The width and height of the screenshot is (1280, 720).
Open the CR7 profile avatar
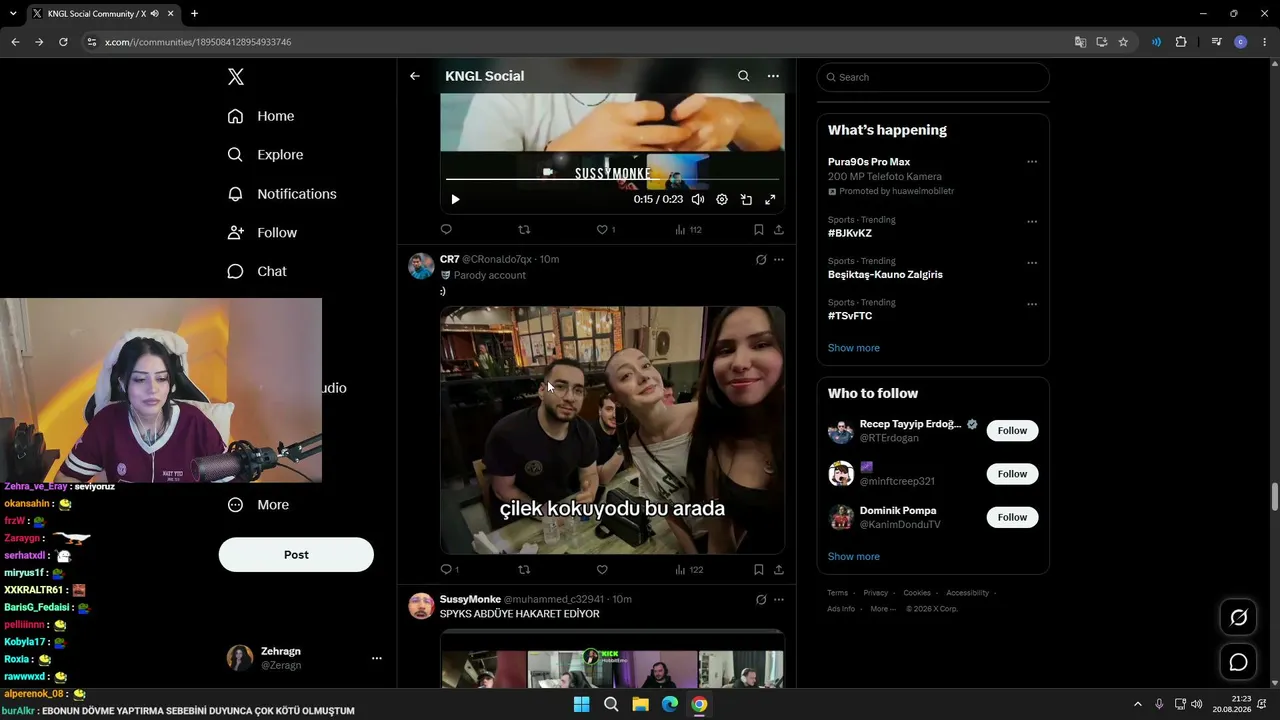coord(421,266)
